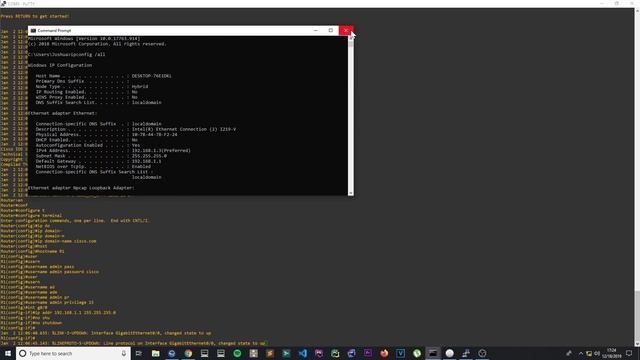Click the microphone icon in search box

tap(124, 353)
